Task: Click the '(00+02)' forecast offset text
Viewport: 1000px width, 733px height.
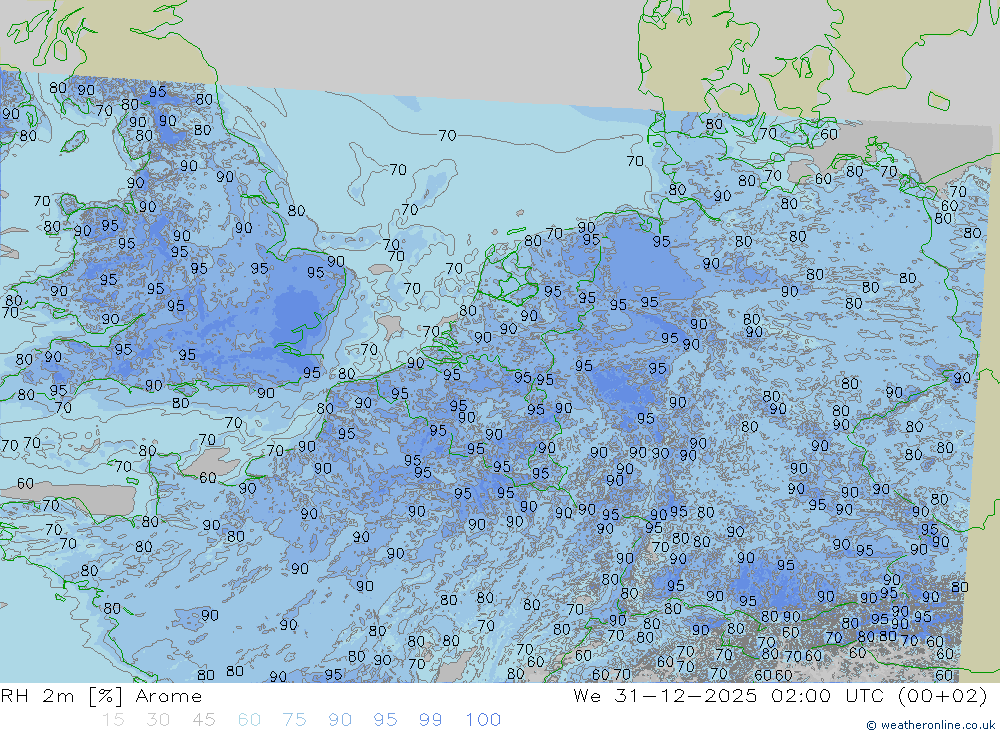Action: (x=943, y=696)
